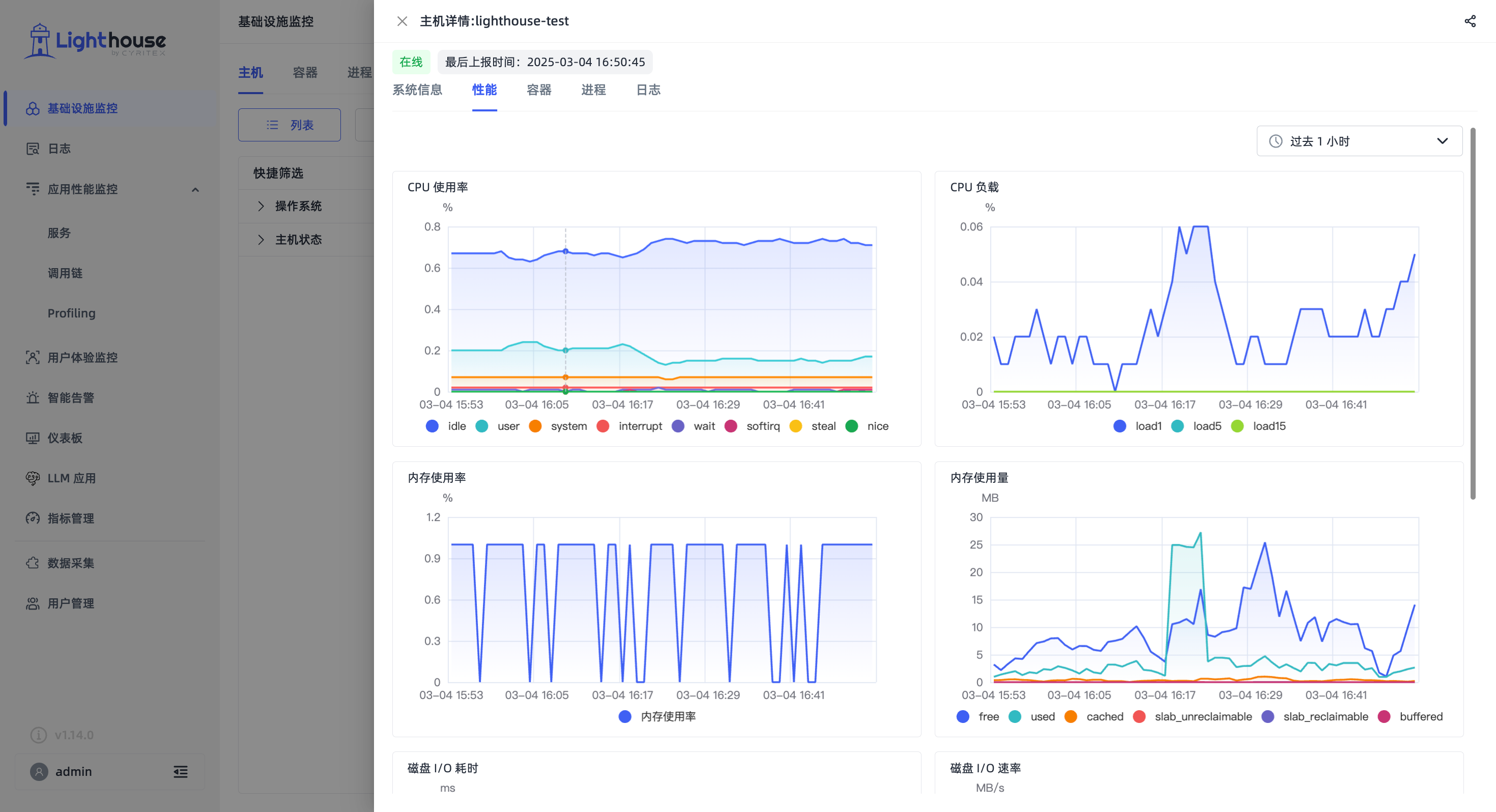
Task: Click the 主机详情:lighthouse-test title
Action: [494, 21]
